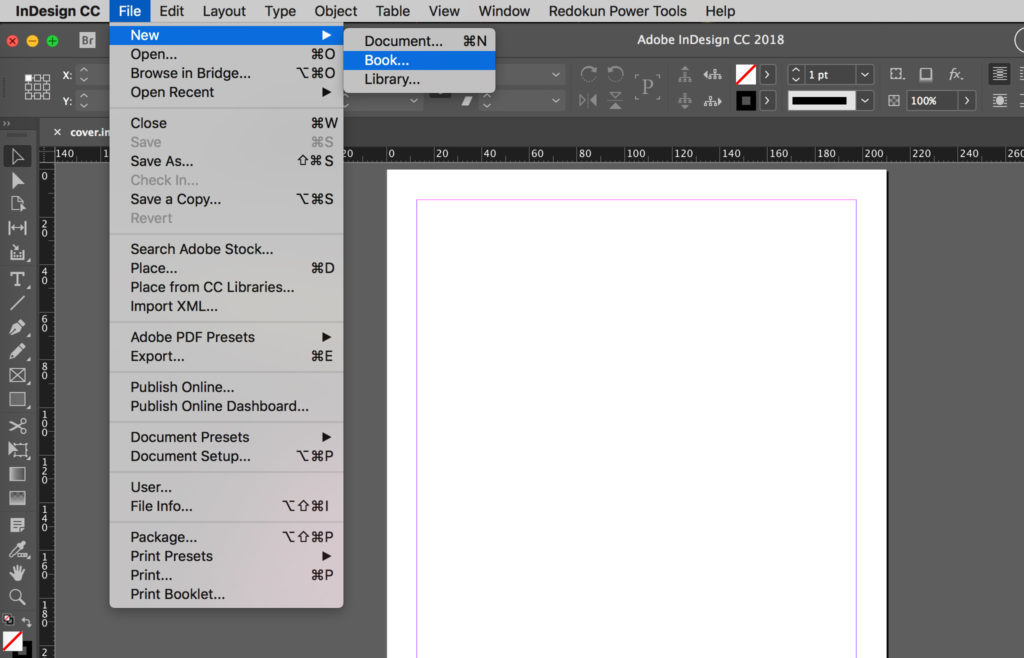
Task: Select the Pen tool
Action: [x=17, y=328]
